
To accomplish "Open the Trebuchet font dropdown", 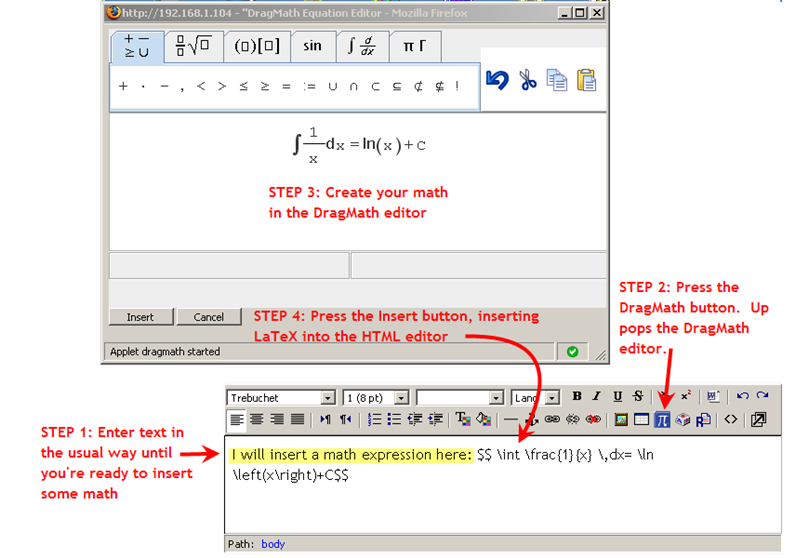I will [x=281, y=398].
